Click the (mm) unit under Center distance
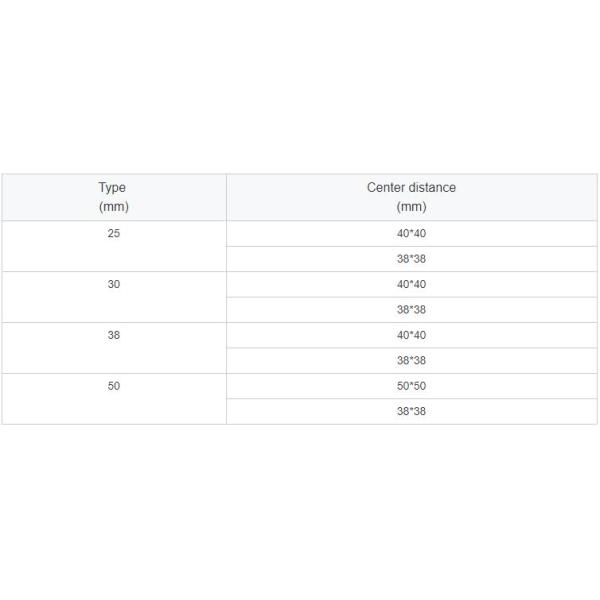This screenshot has width=600, height=600. click(x=411, y=207)
